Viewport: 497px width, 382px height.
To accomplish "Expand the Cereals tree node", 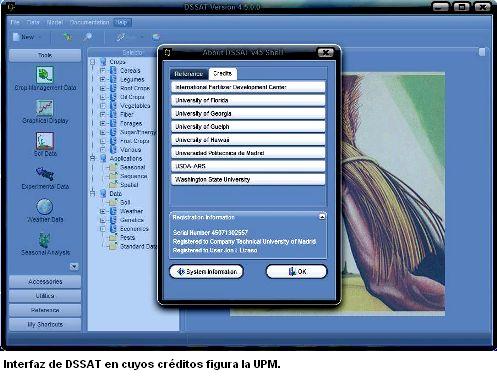I will tap(103, 71).
